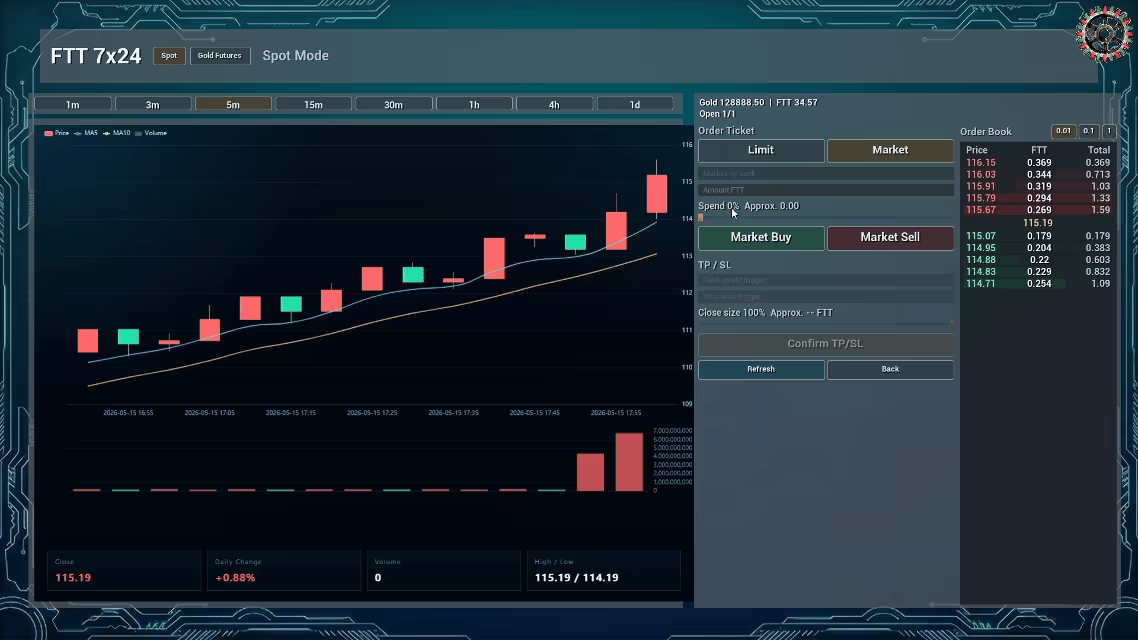This screenshot has height=640, width=1138.
Task: Choose the Limit order type
Action: point(761,150)
